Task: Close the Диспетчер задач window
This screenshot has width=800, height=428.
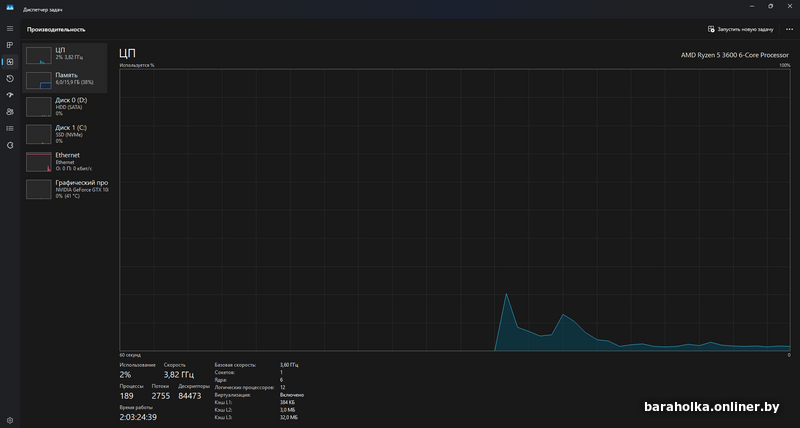Action: 789,6
